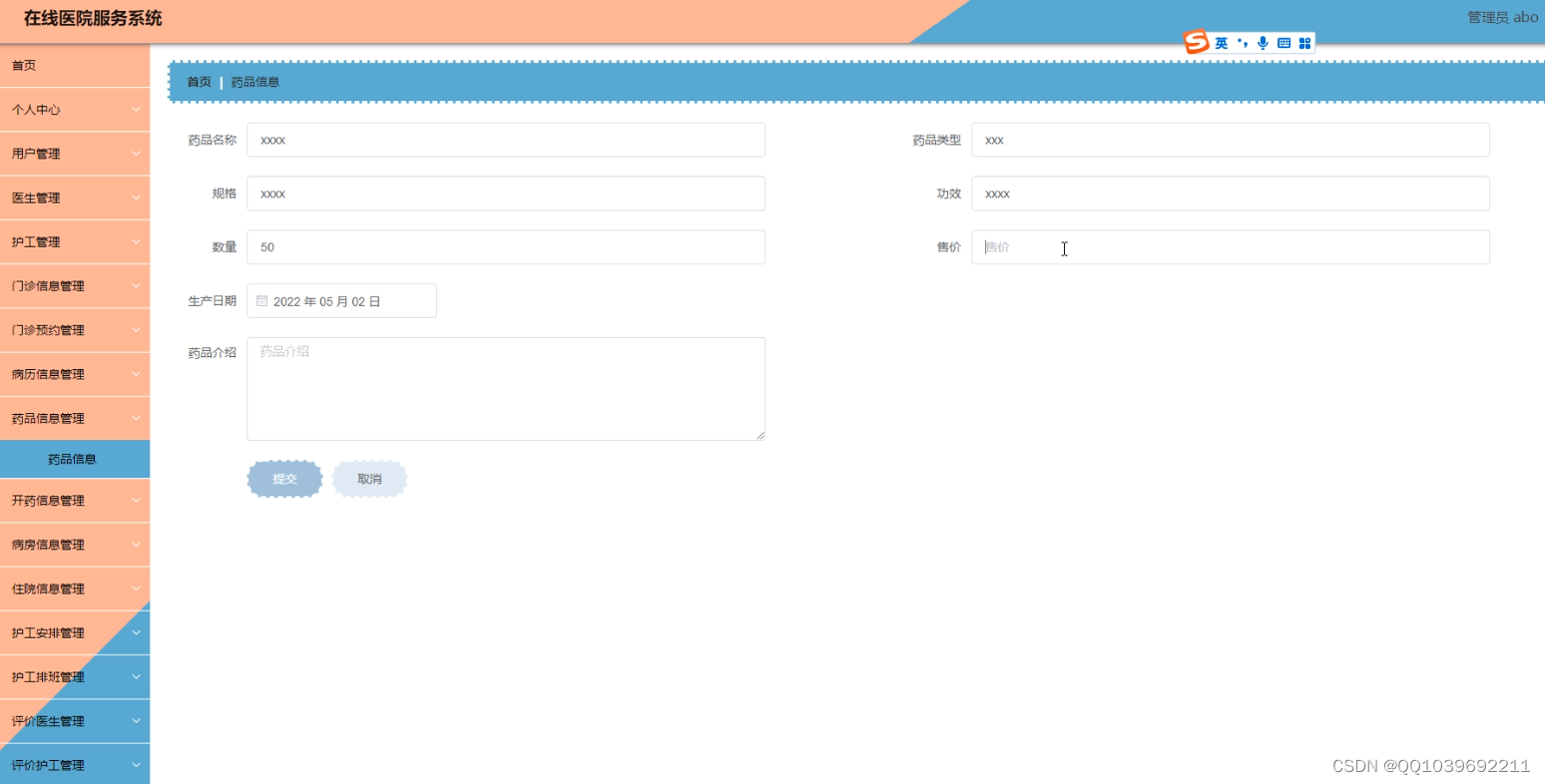Click the 生产日期 field label

click(x=213, y=301)
